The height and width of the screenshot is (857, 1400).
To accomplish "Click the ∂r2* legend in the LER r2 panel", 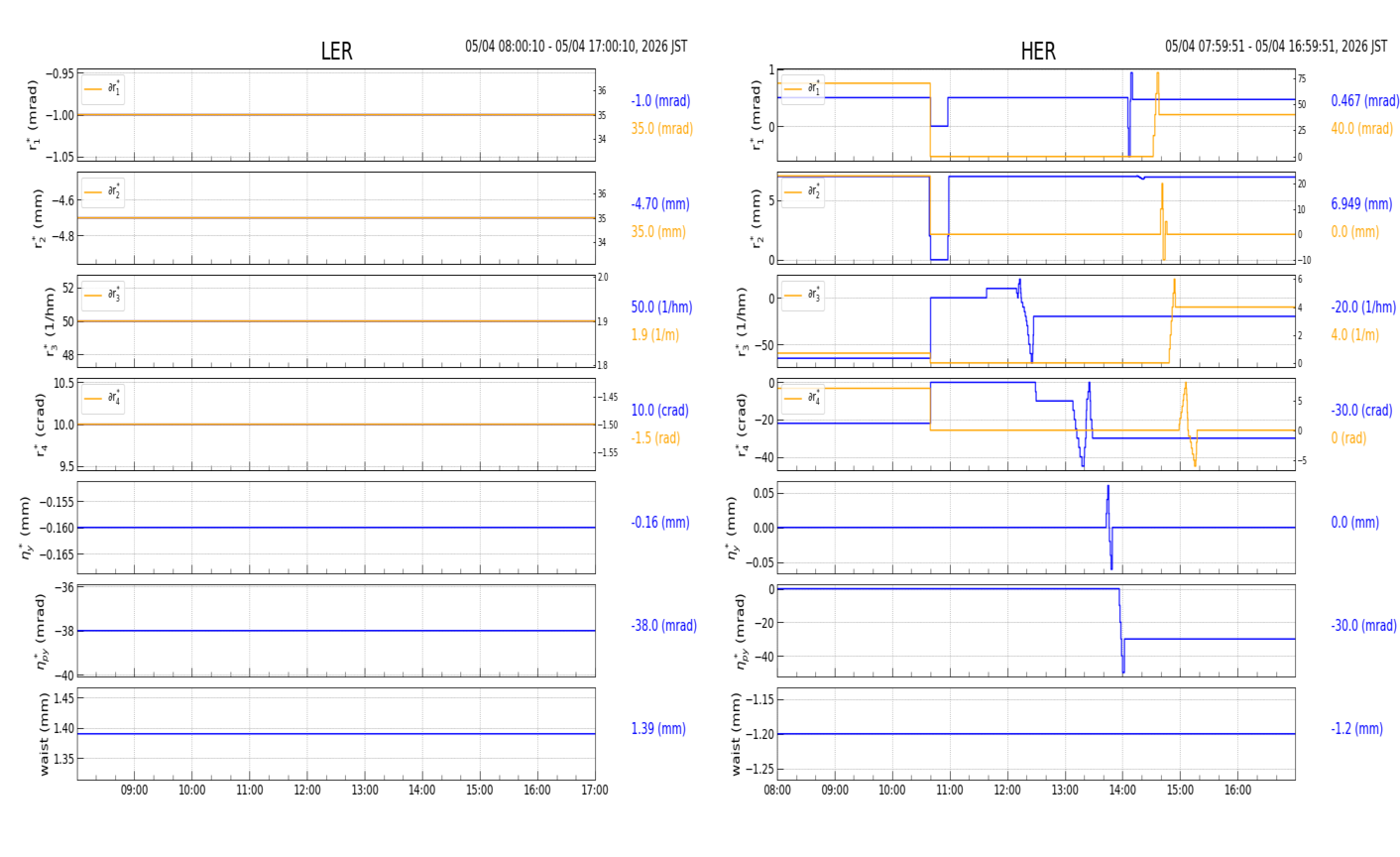I will [103, 192].
